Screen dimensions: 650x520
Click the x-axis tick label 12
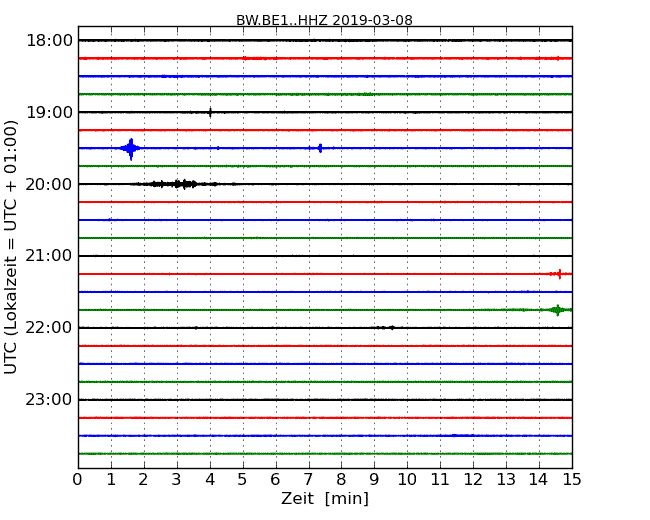tap(473, 479)
